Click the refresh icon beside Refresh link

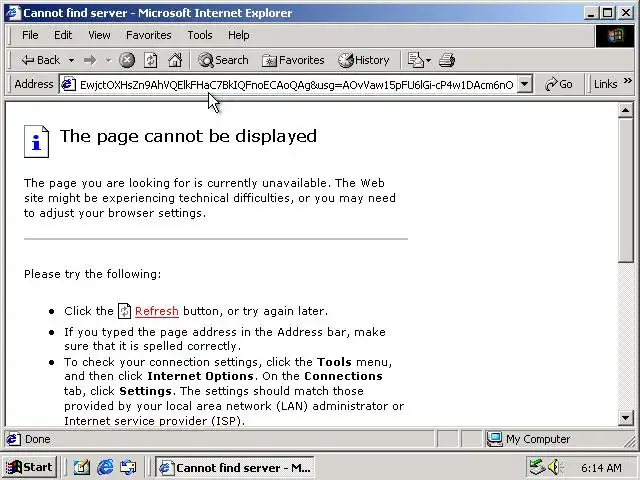pos(124,311)
